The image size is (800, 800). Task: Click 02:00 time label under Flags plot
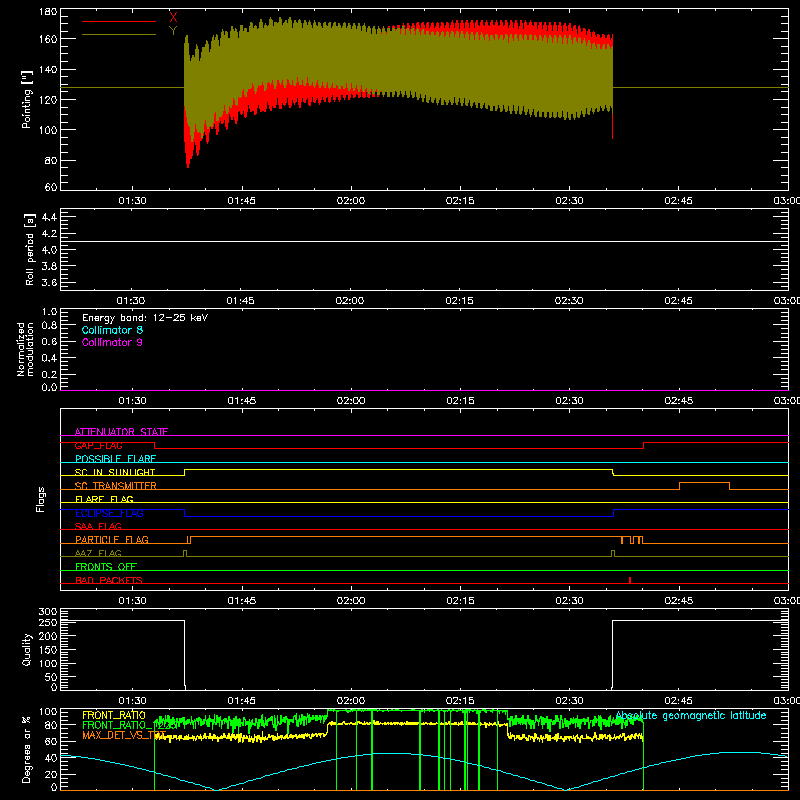351,601
